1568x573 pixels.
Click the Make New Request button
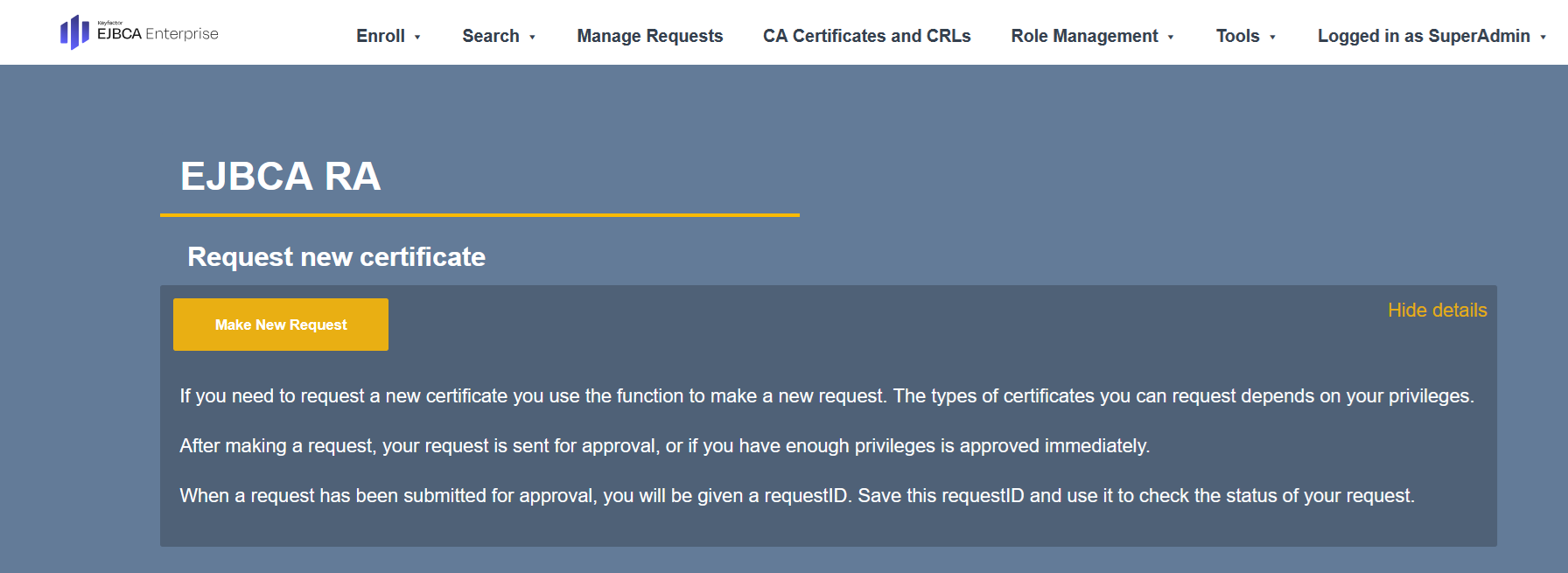click(280, 324)
